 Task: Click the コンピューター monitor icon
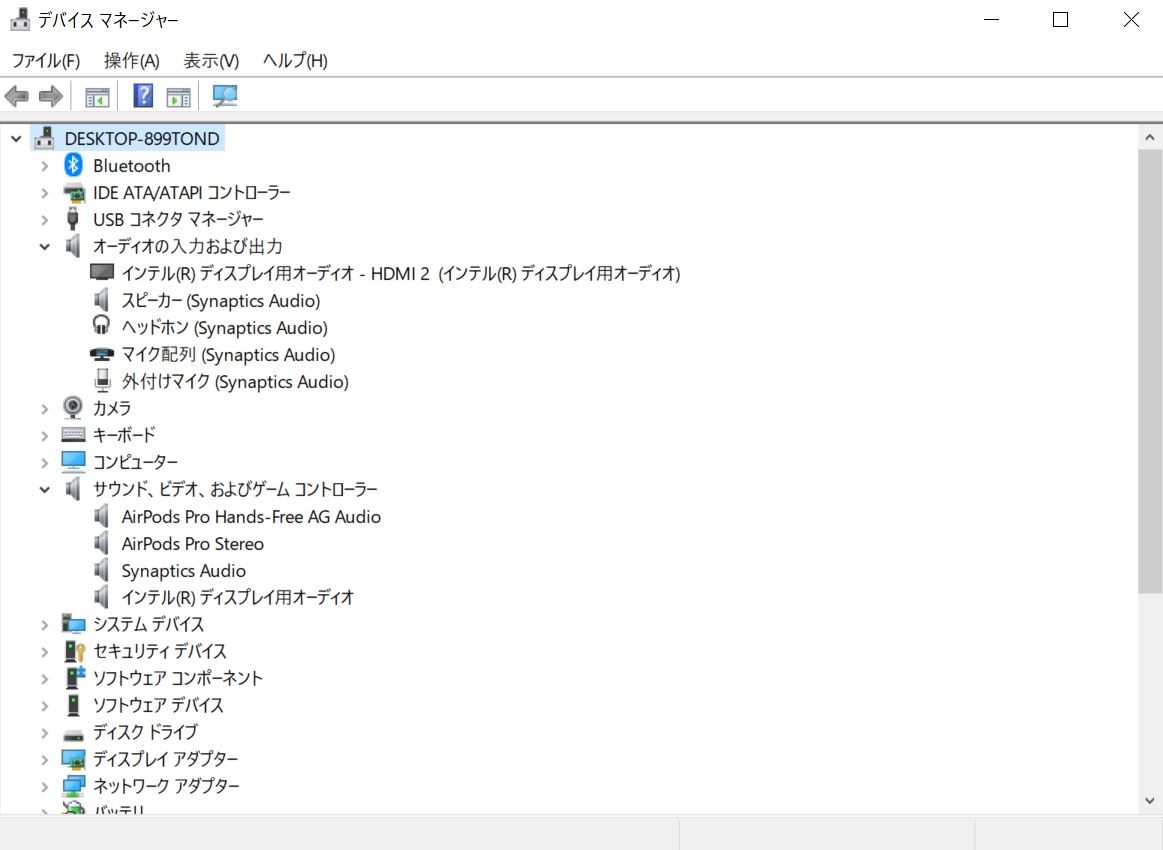(73, 461)
